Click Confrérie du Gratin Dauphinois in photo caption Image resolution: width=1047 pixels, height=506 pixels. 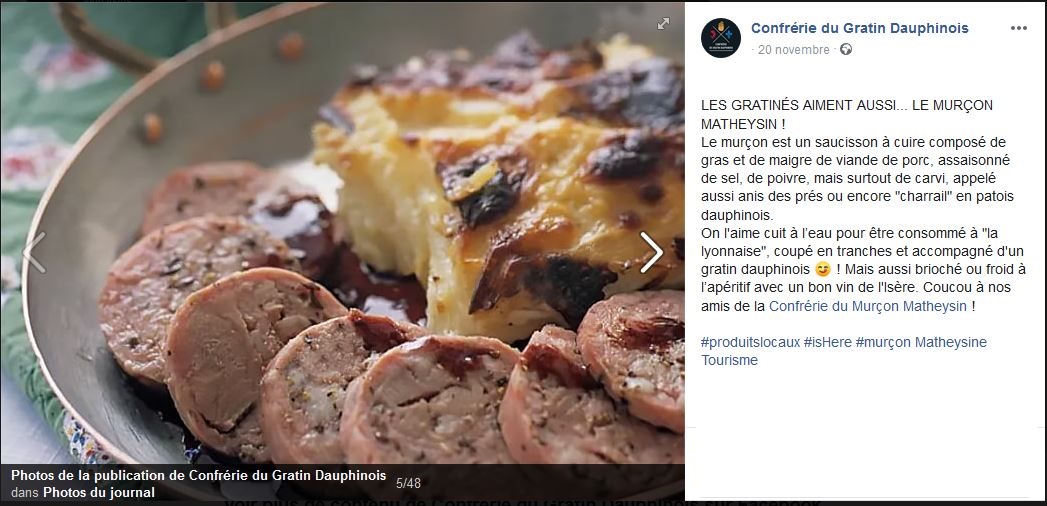[287, 476]
